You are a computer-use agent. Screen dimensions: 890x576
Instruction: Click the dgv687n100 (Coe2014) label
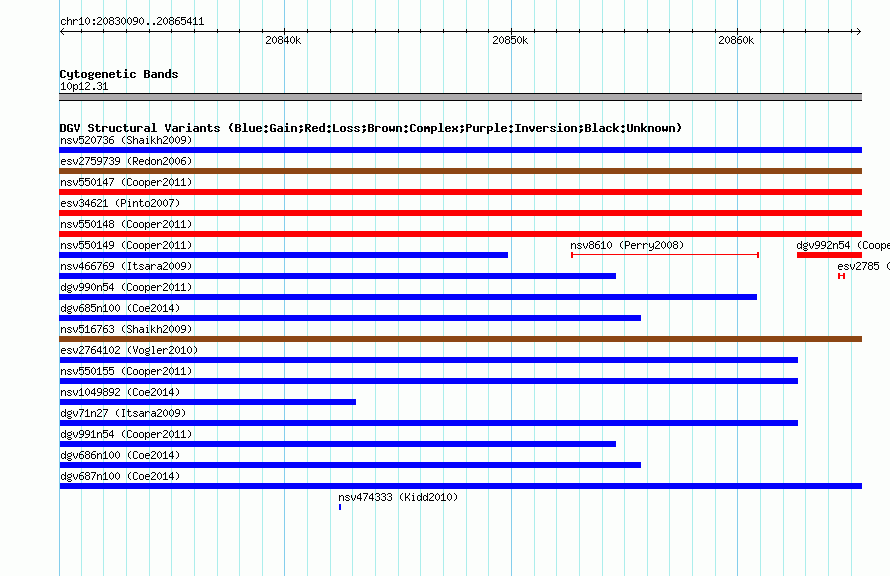[120, 476]
